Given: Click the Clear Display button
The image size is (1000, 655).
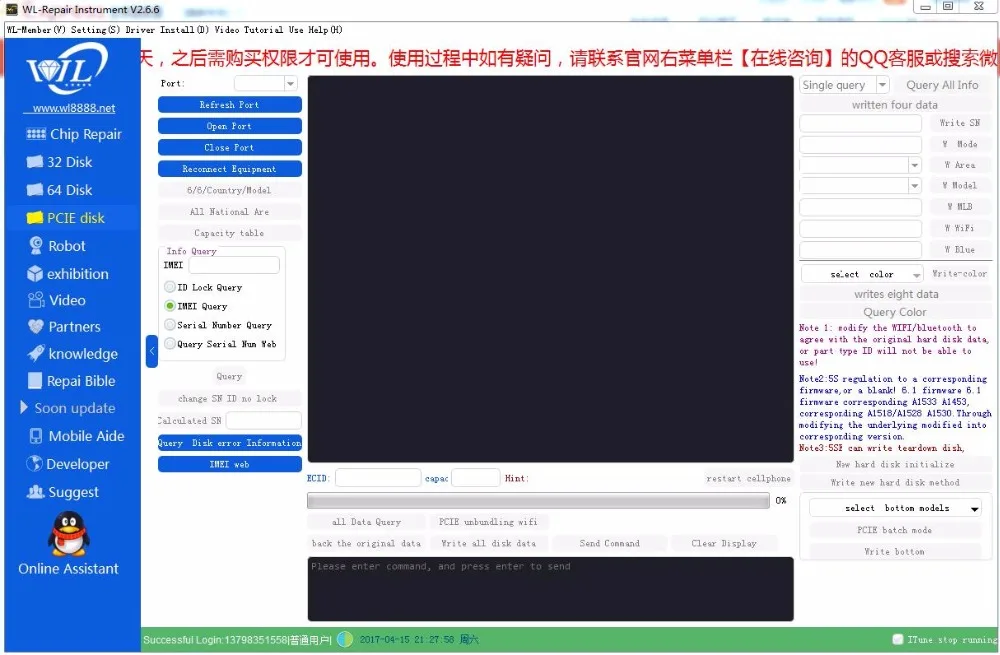Looking at the screenshot, I should coord(724,543).
